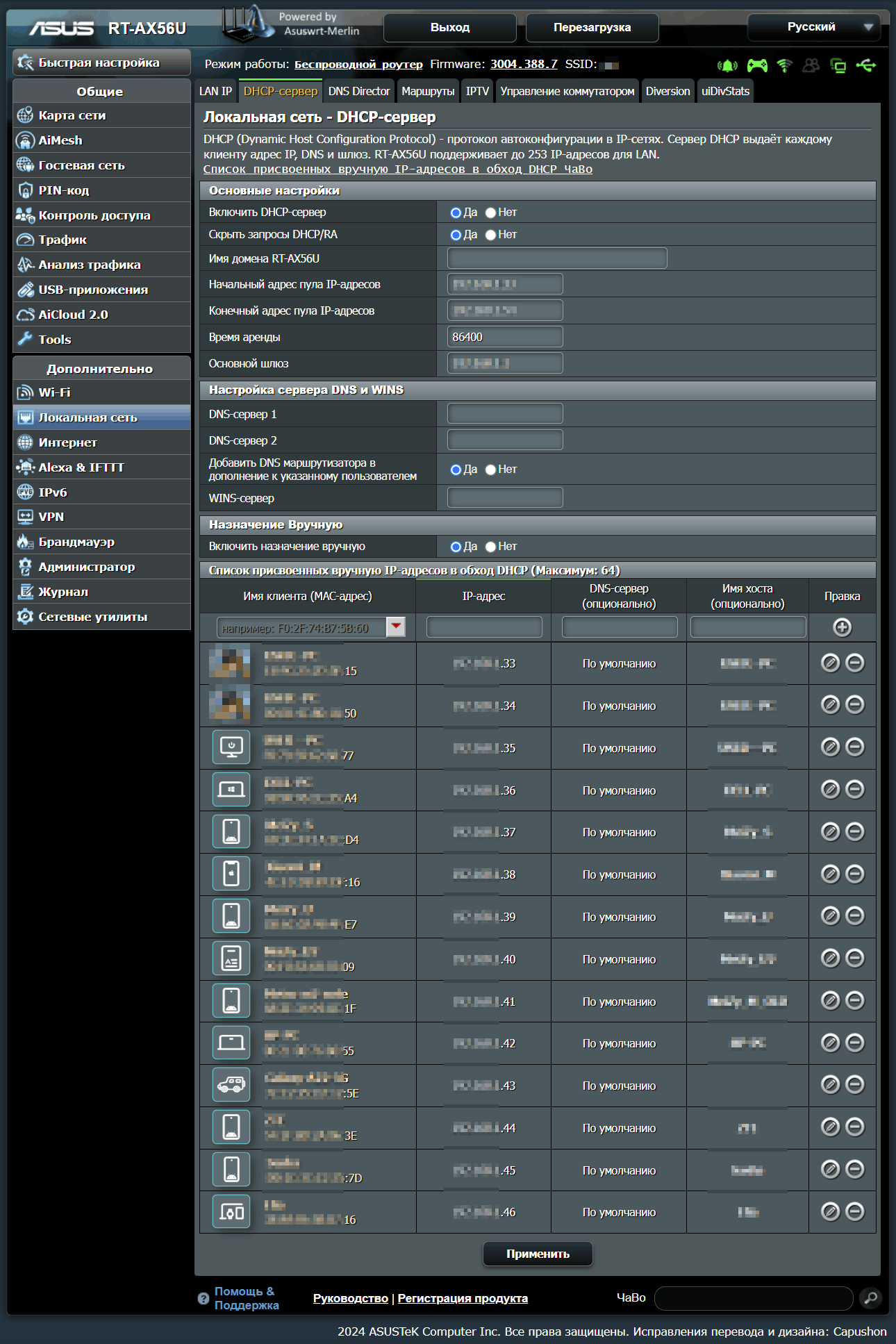Click the Применить button
Screen dimensions: 896x1344
coord(538,1254)
